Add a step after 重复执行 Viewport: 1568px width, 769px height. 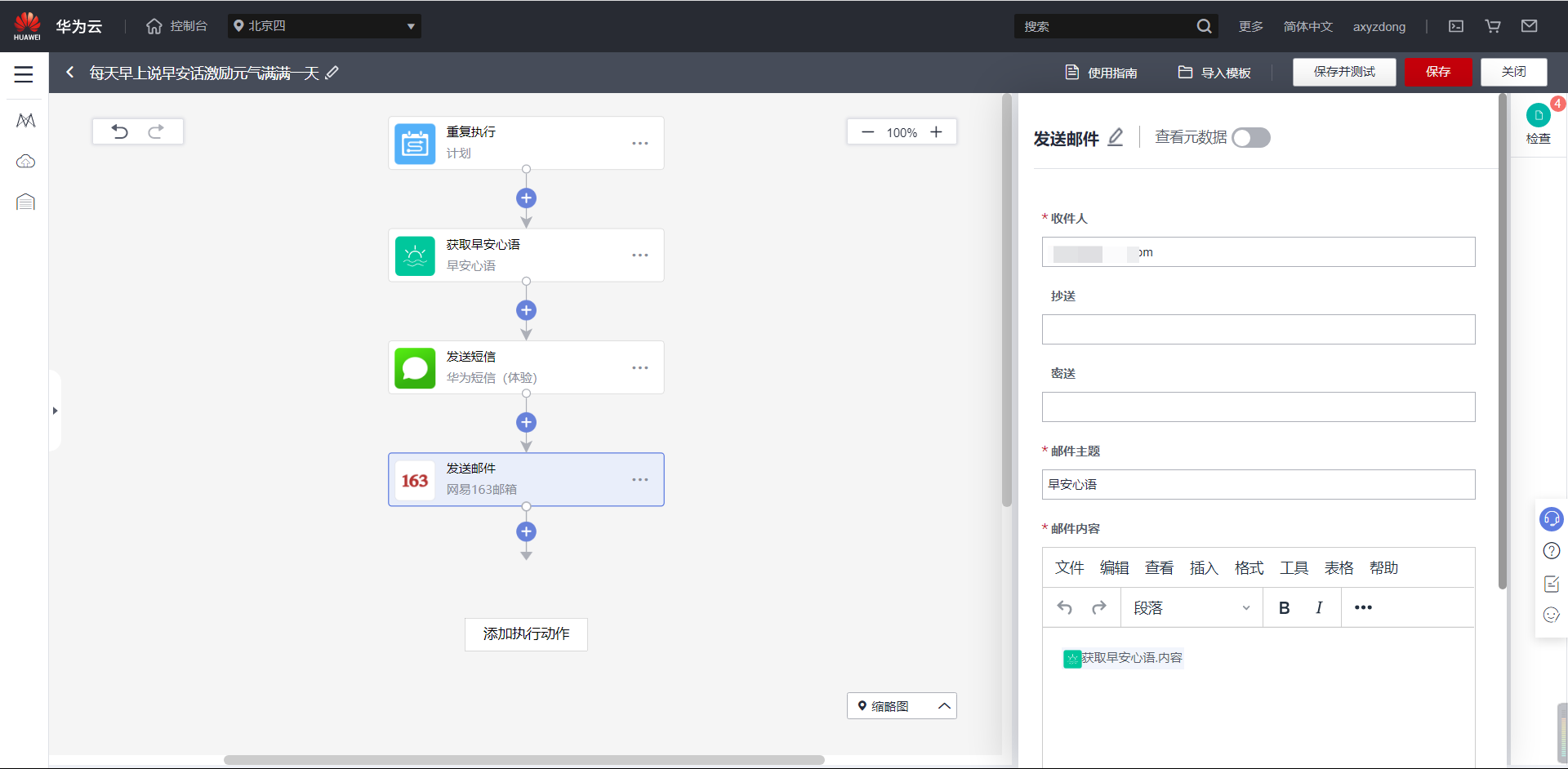[x=526, y=198]
